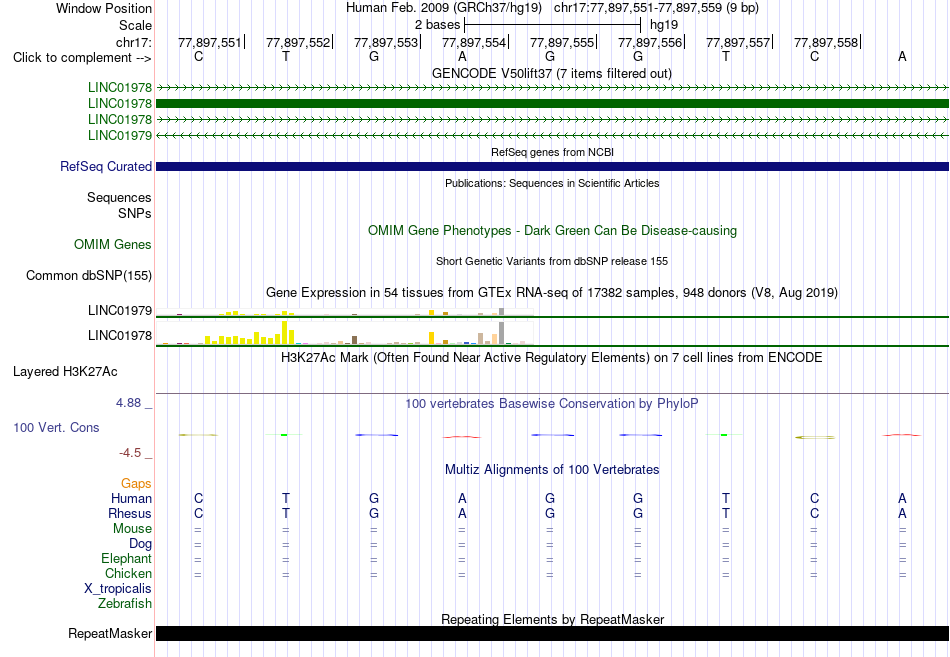
Task: Click the chr17 coordinate range text in the header
Action: [x=656, y=8]
